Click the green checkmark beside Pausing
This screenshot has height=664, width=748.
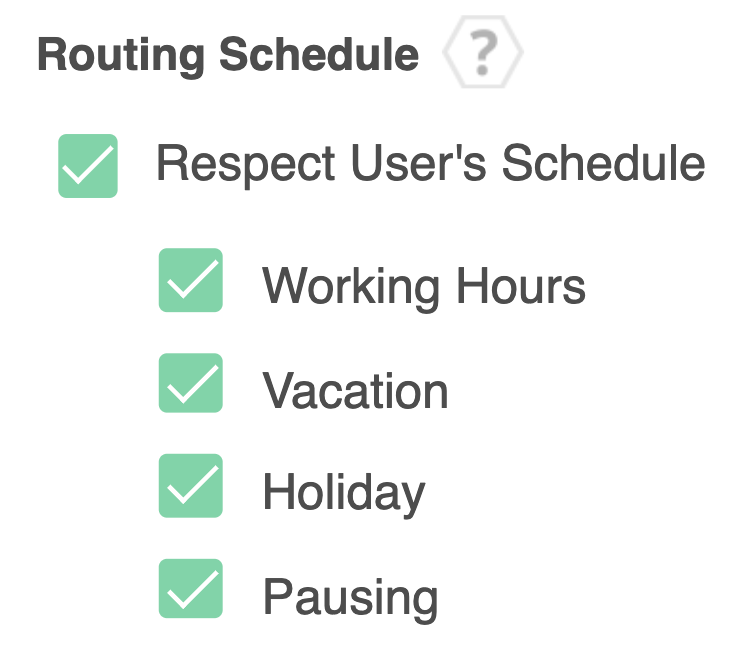[x=190, y=589]
